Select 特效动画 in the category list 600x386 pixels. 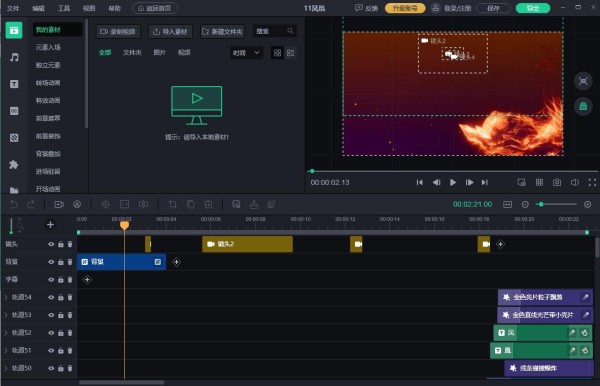click(48, 101)
